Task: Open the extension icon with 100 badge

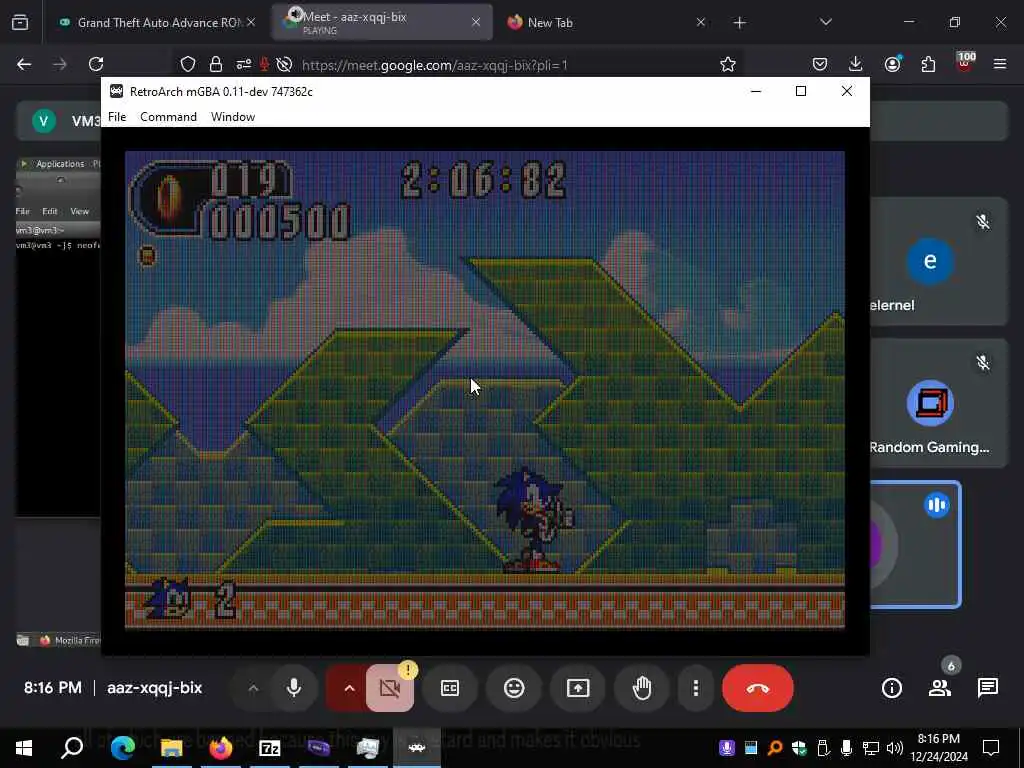Action: [x=965, y=63]
